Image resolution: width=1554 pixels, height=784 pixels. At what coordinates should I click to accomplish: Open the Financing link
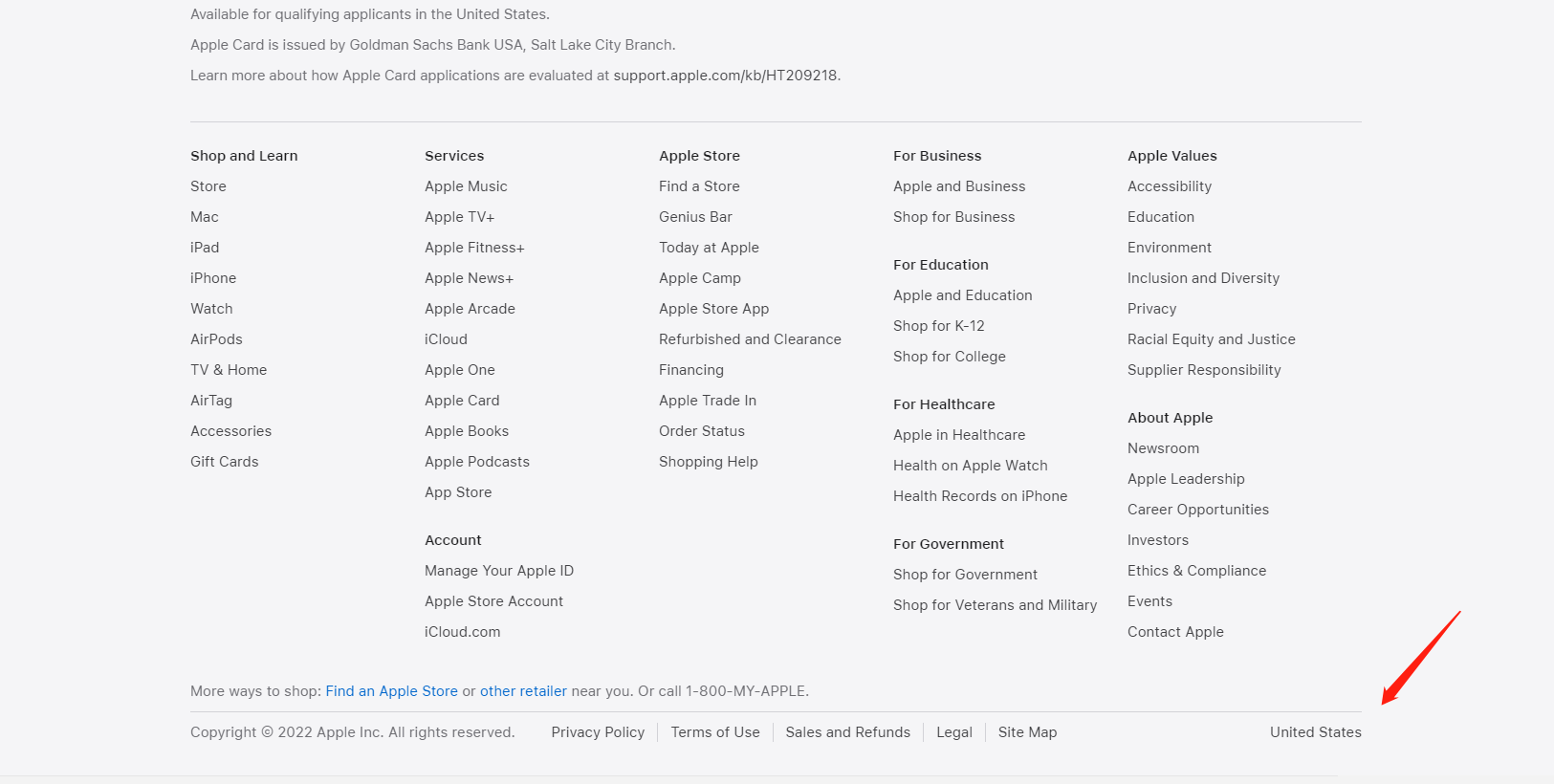(691, 370)
